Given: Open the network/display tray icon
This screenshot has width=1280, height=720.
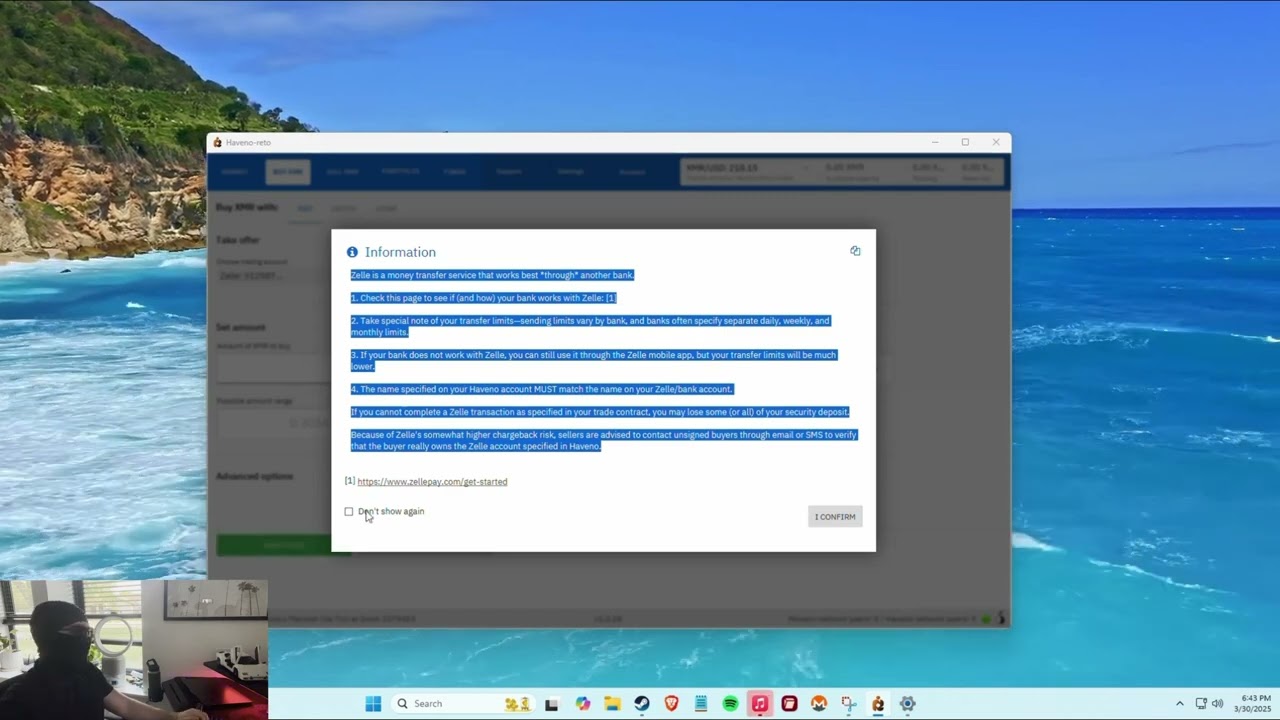Looking at the screenshot, I should pyautogui.click(x=1201, y=704).
